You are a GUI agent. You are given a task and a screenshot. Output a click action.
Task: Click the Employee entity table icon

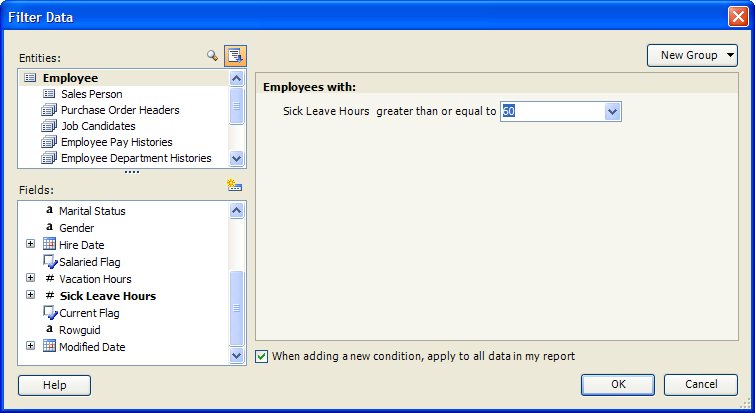coord(30,77)
